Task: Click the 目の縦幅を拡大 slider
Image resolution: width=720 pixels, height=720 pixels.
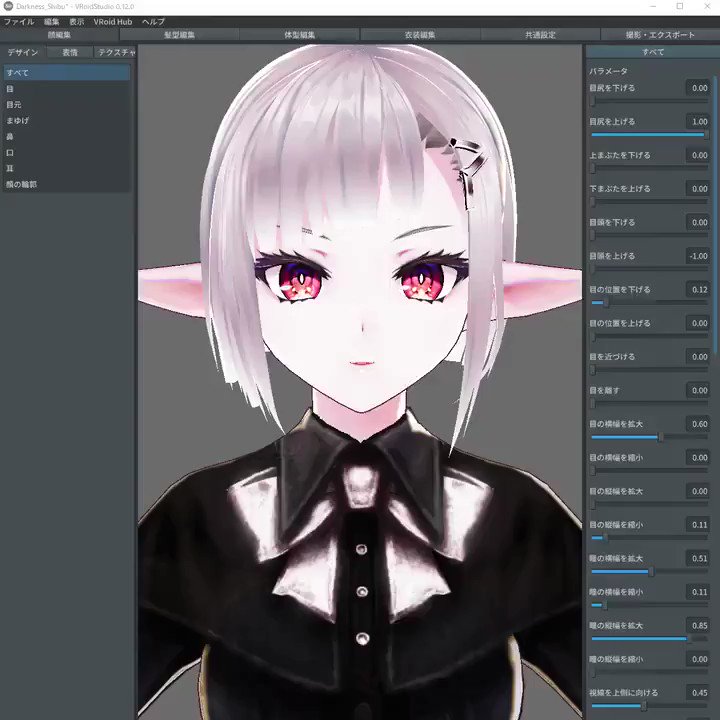Action: [649, 504]
